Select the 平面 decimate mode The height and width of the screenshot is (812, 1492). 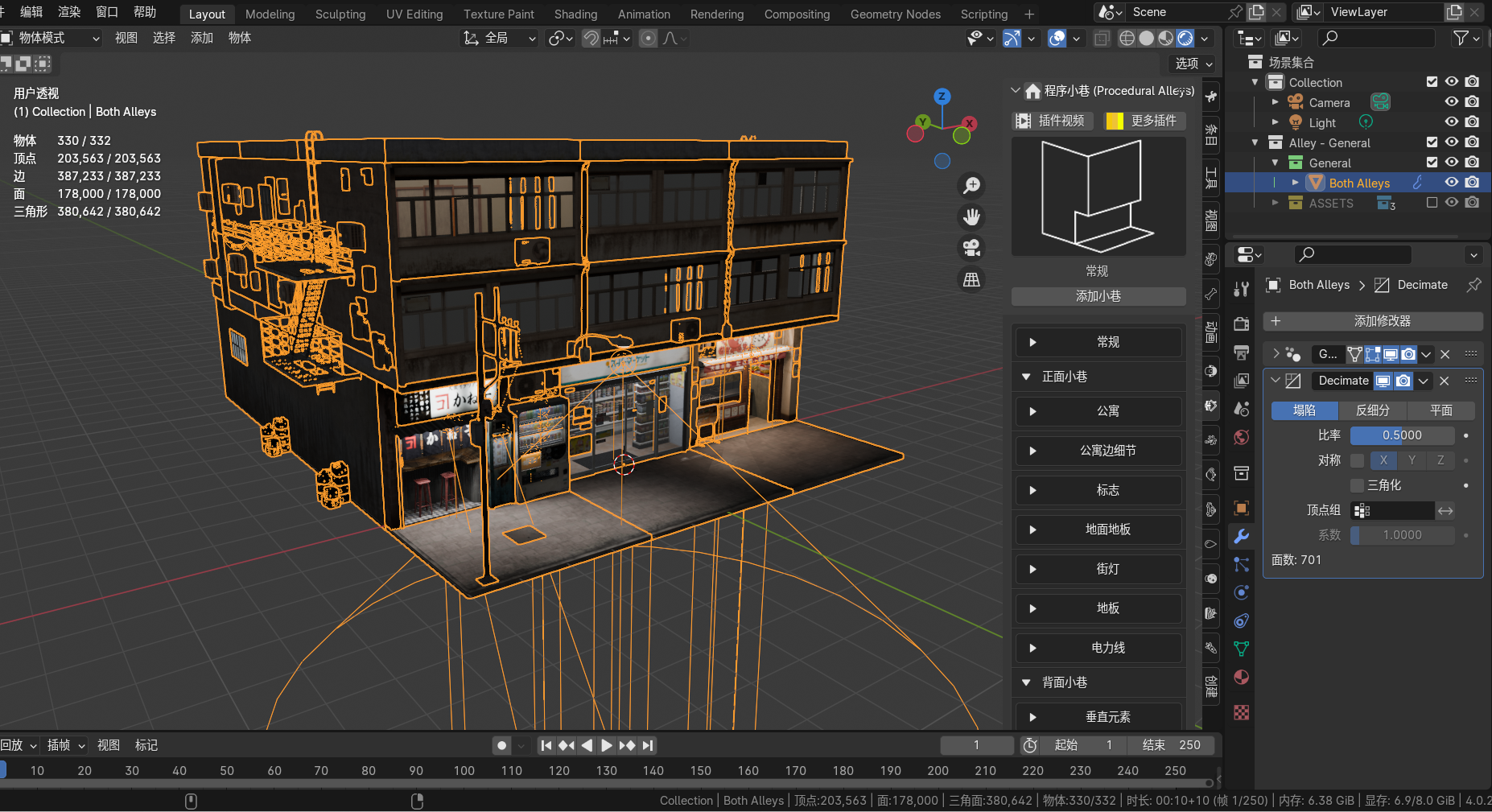point(1441,410)
